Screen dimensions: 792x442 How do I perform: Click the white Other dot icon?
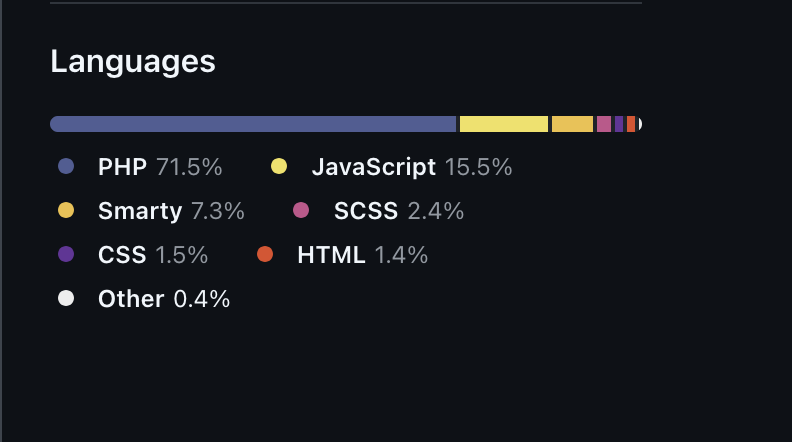(x=66, y=299)
